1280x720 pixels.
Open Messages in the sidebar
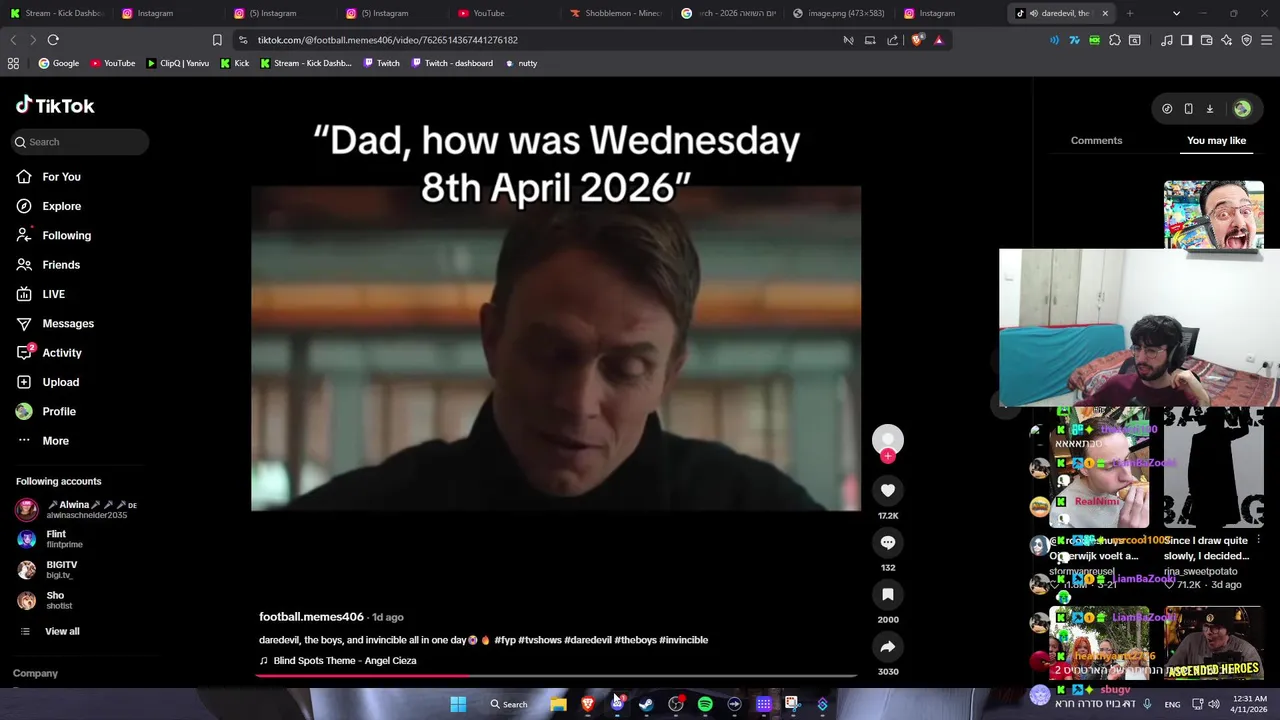pyautogui.click(x=55, y=323)
